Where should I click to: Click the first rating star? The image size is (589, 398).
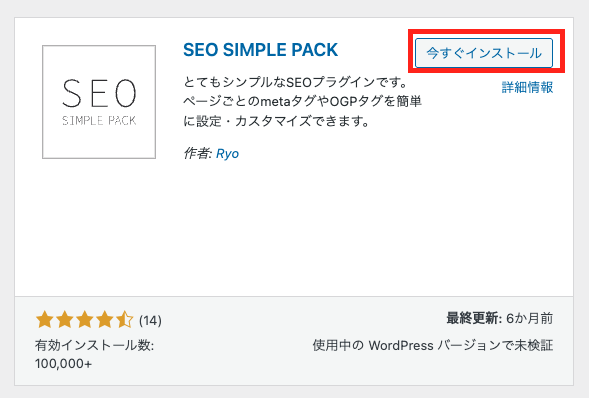click(45, 320)
